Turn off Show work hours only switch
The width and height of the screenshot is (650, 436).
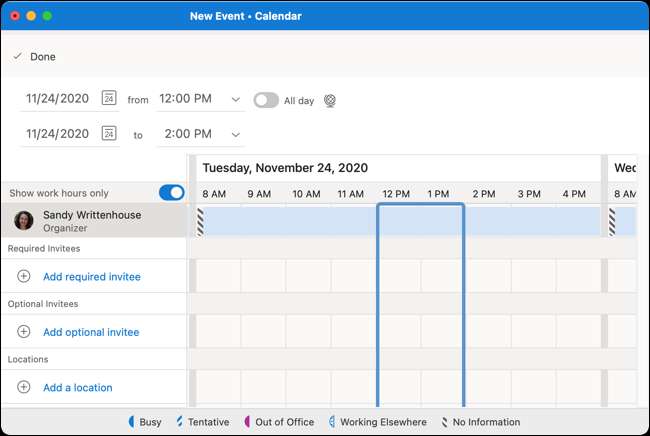pos(172,193)
